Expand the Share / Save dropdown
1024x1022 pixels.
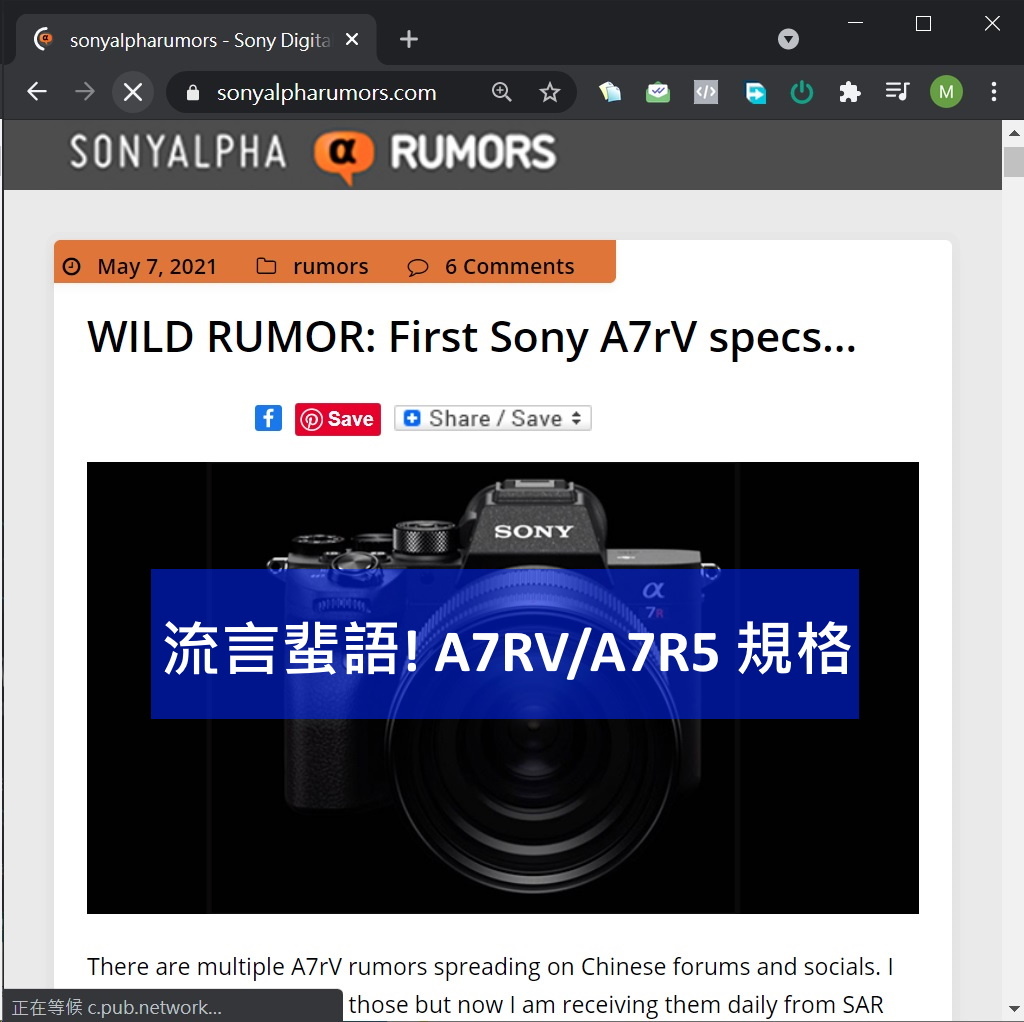[x=493, y=418]
